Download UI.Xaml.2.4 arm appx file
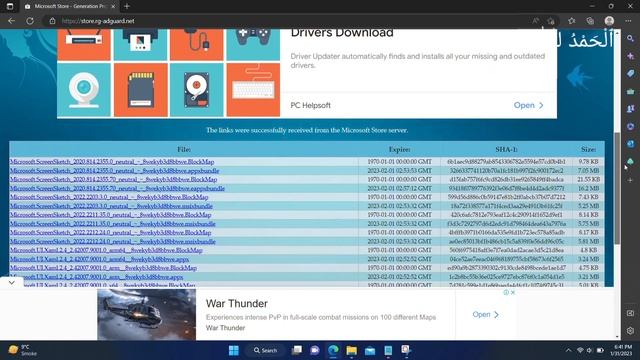Image resolution: width=640 pixels, height=360 pixels. pyautogui.click(x=96, y=277)
